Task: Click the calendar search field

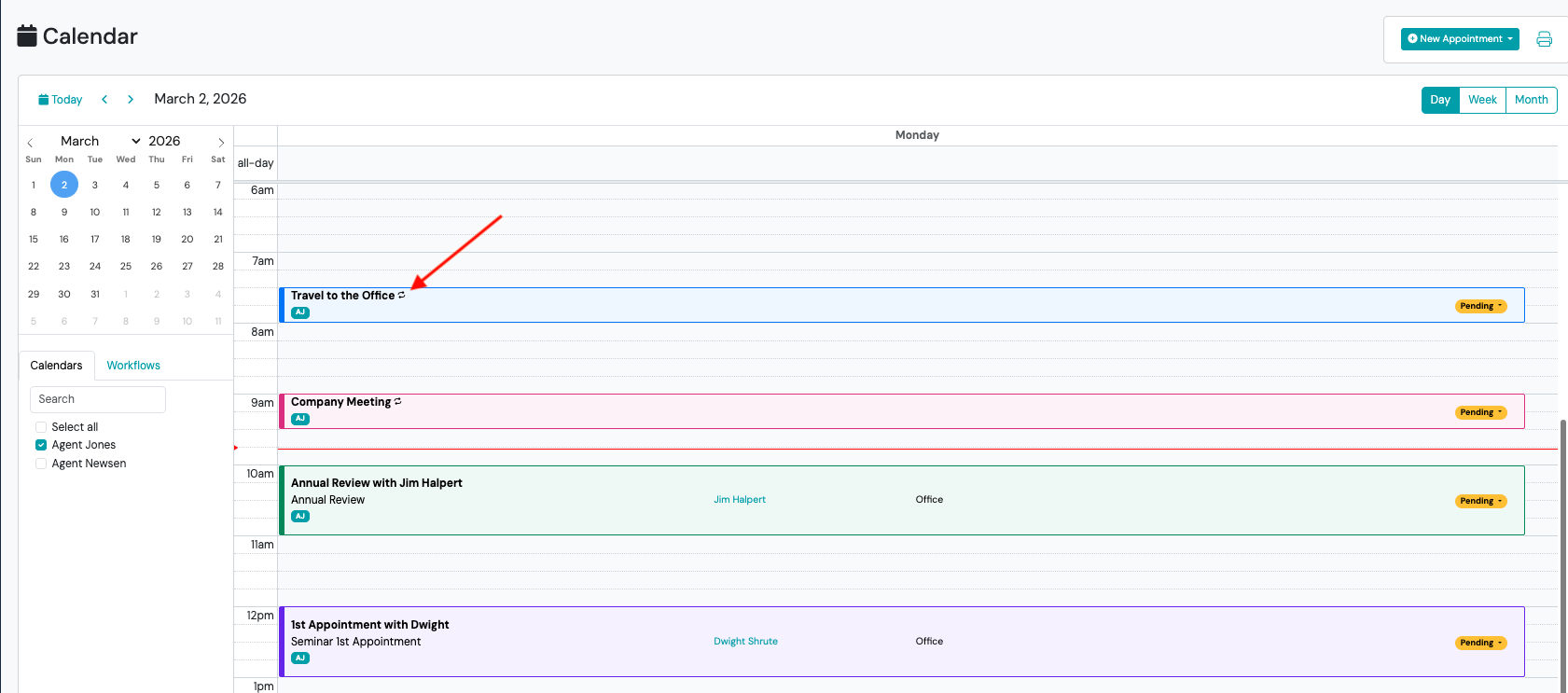Action: (x=98, y=399)
